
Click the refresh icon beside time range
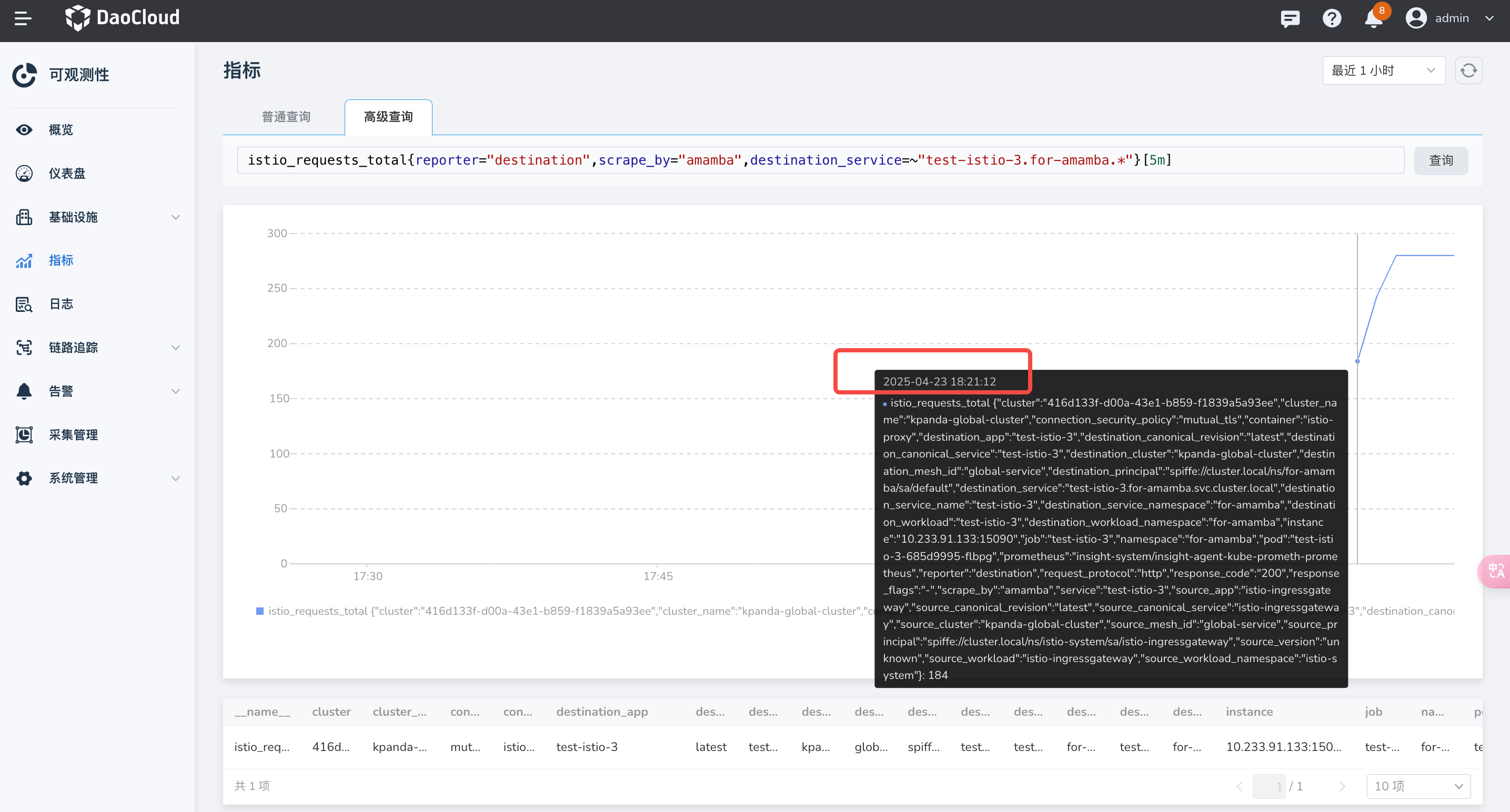pos(1468,71)
